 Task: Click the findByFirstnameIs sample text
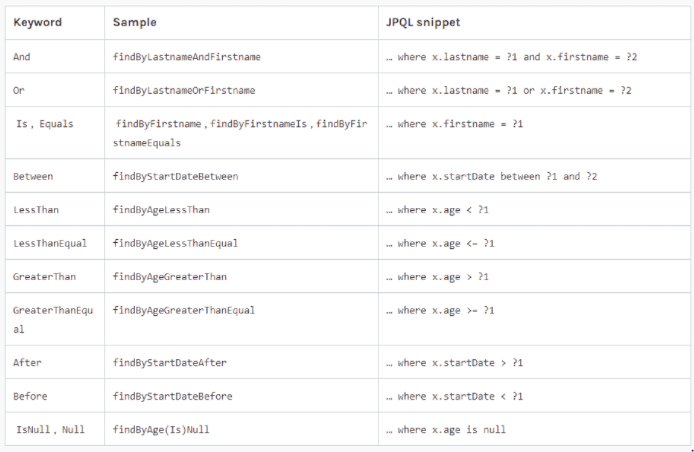pos(258,124)
